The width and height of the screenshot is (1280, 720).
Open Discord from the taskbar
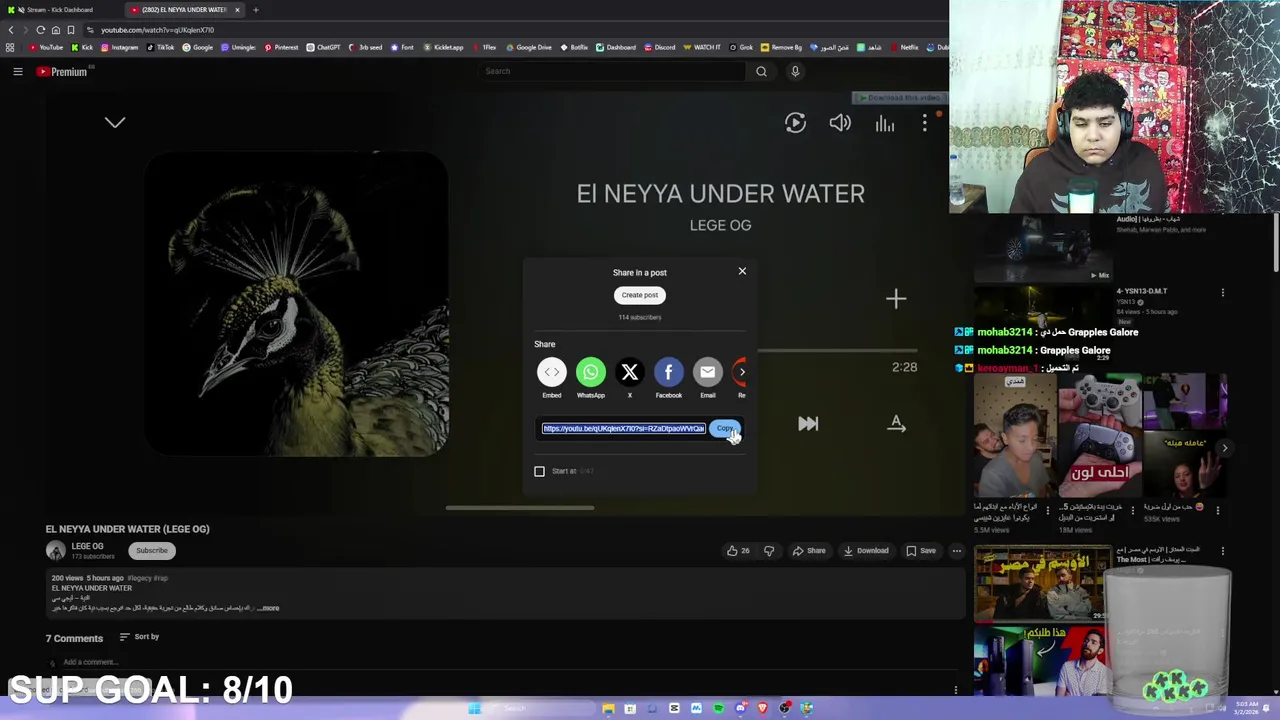point(740,708)
